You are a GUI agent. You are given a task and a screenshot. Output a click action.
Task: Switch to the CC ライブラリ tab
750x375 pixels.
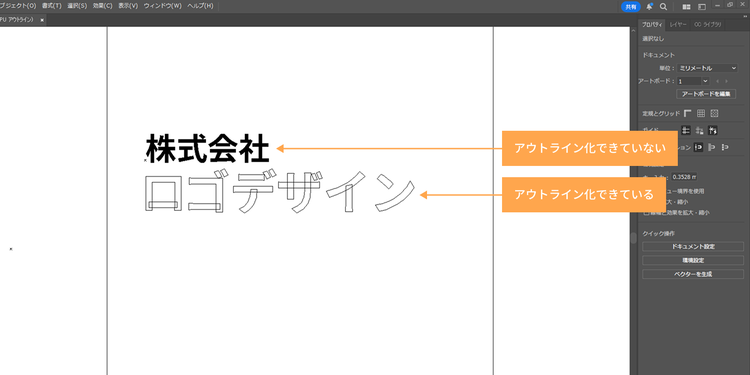pos(708,24)
